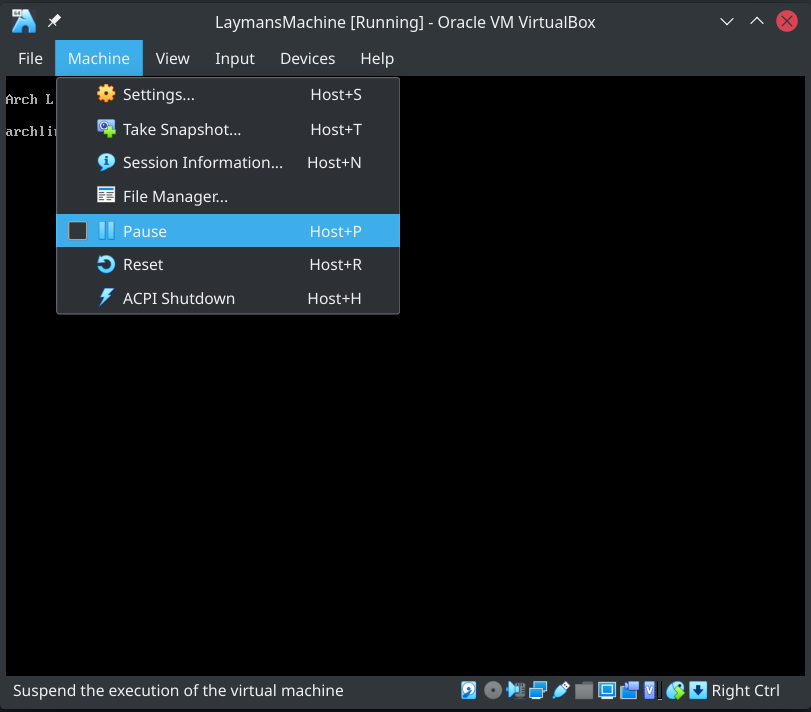
Task: Click the ACPI Shutdown lightning icon
Action: pyautogui.click(x=106, y=297)
